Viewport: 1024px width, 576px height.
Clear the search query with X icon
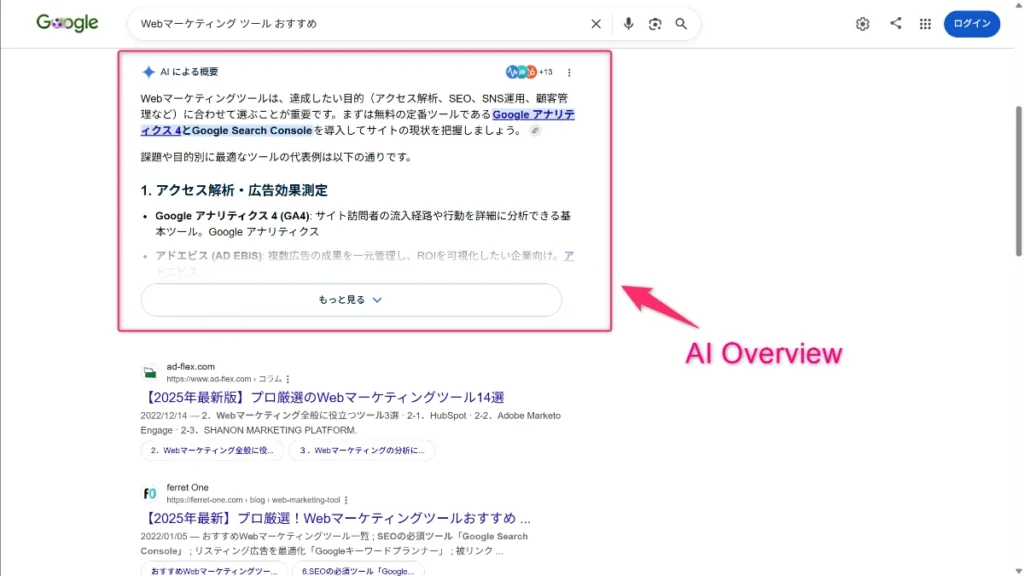tap(596, 24)
